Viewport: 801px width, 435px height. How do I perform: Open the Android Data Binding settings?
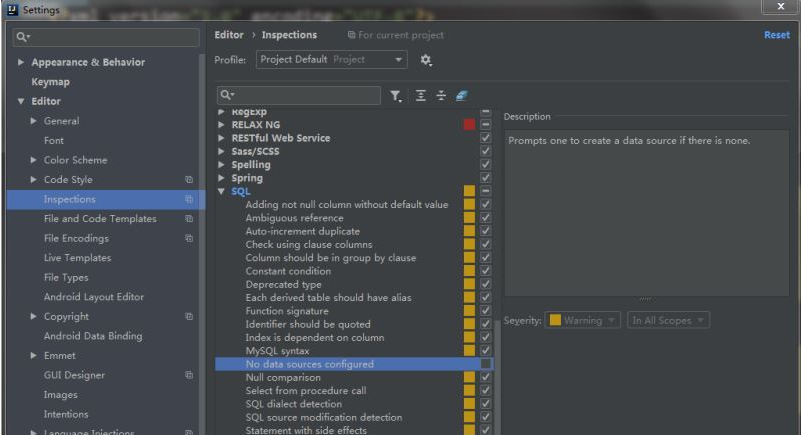93,336
